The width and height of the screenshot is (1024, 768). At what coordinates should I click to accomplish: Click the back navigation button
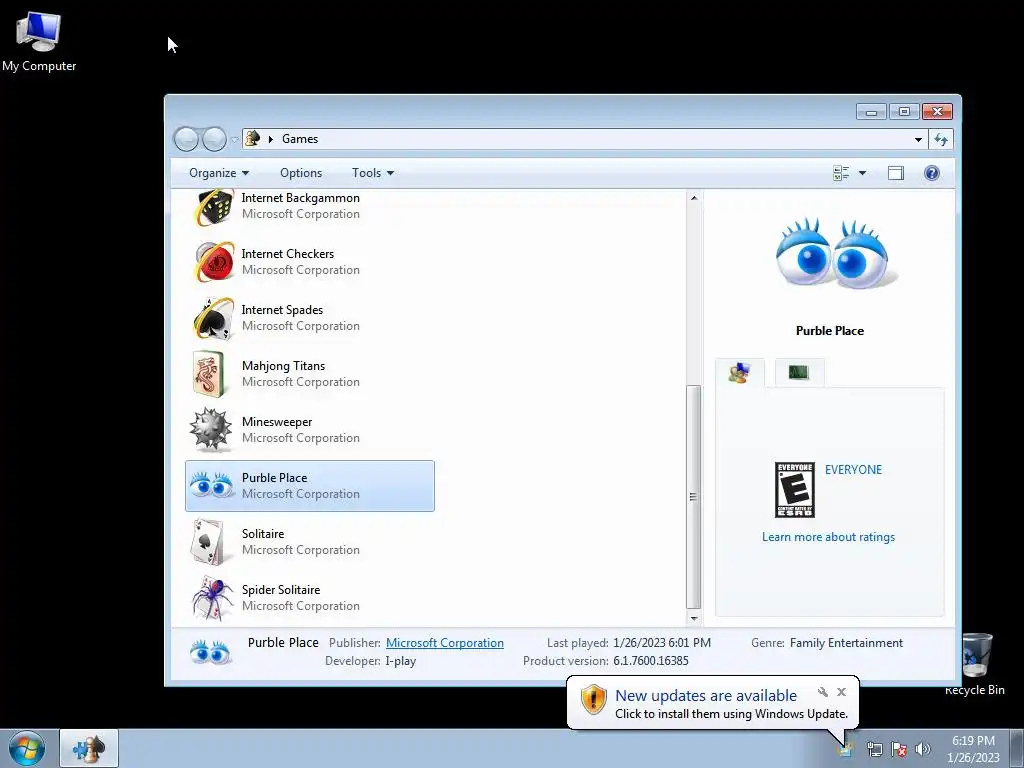(x=186, y=138)
